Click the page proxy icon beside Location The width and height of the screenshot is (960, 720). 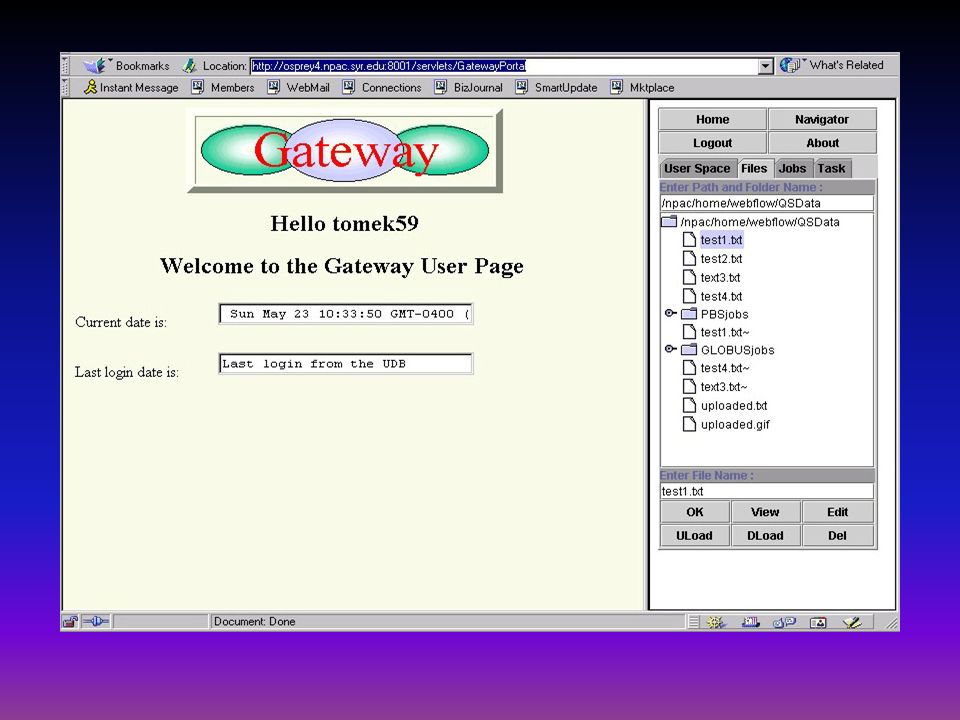[x=190, y=66]
